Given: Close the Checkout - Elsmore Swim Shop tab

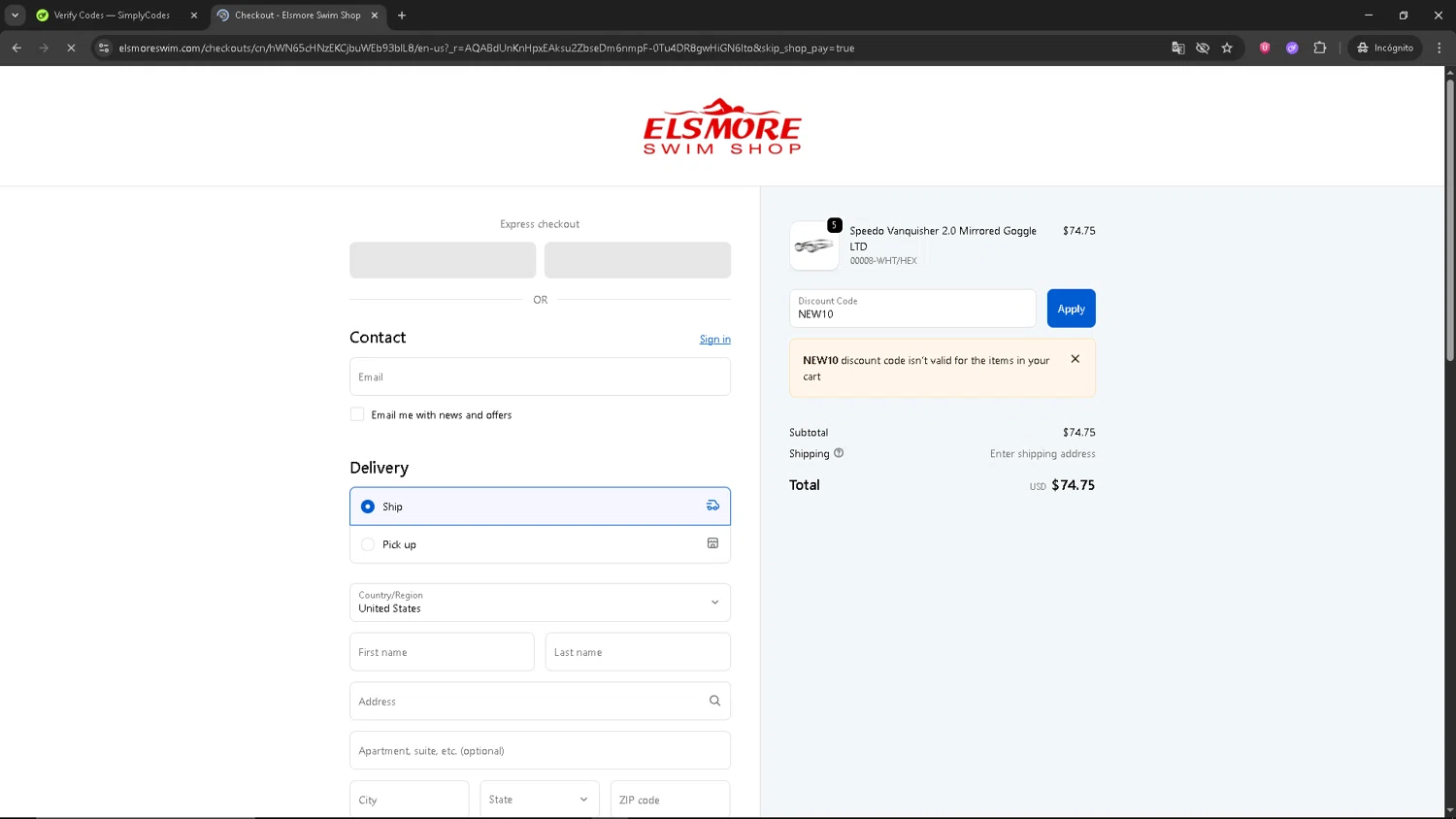Looking at the screenshot, I should [375, 16].
